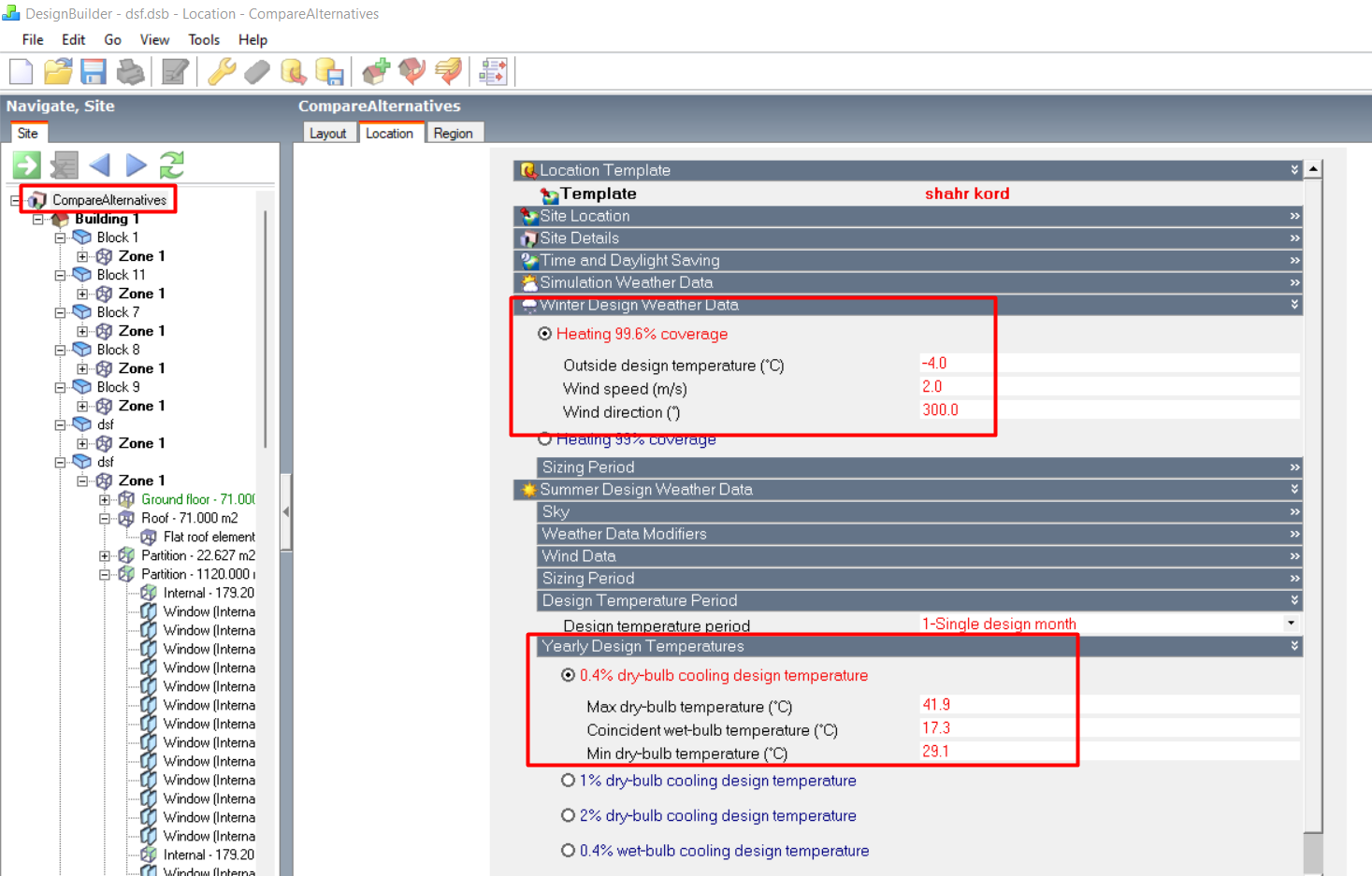1372x876 pixels.
Task: Select 2% dry-bulb cooling design temperature
Action: pos(568,815)
